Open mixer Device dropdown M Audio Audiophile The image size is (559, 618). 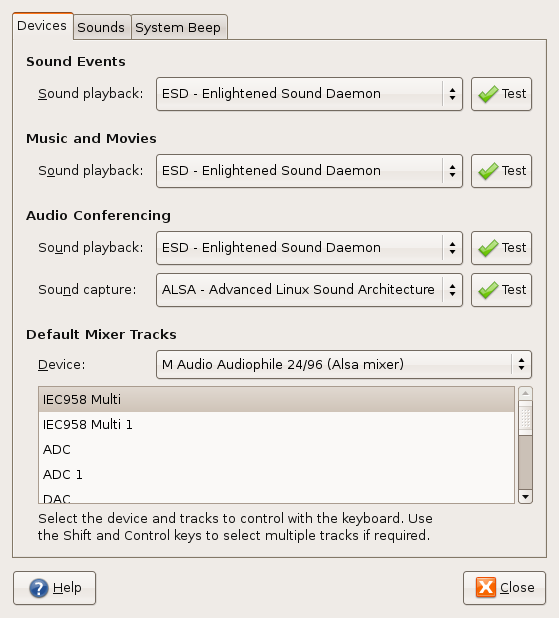click(x=344, y=365)
